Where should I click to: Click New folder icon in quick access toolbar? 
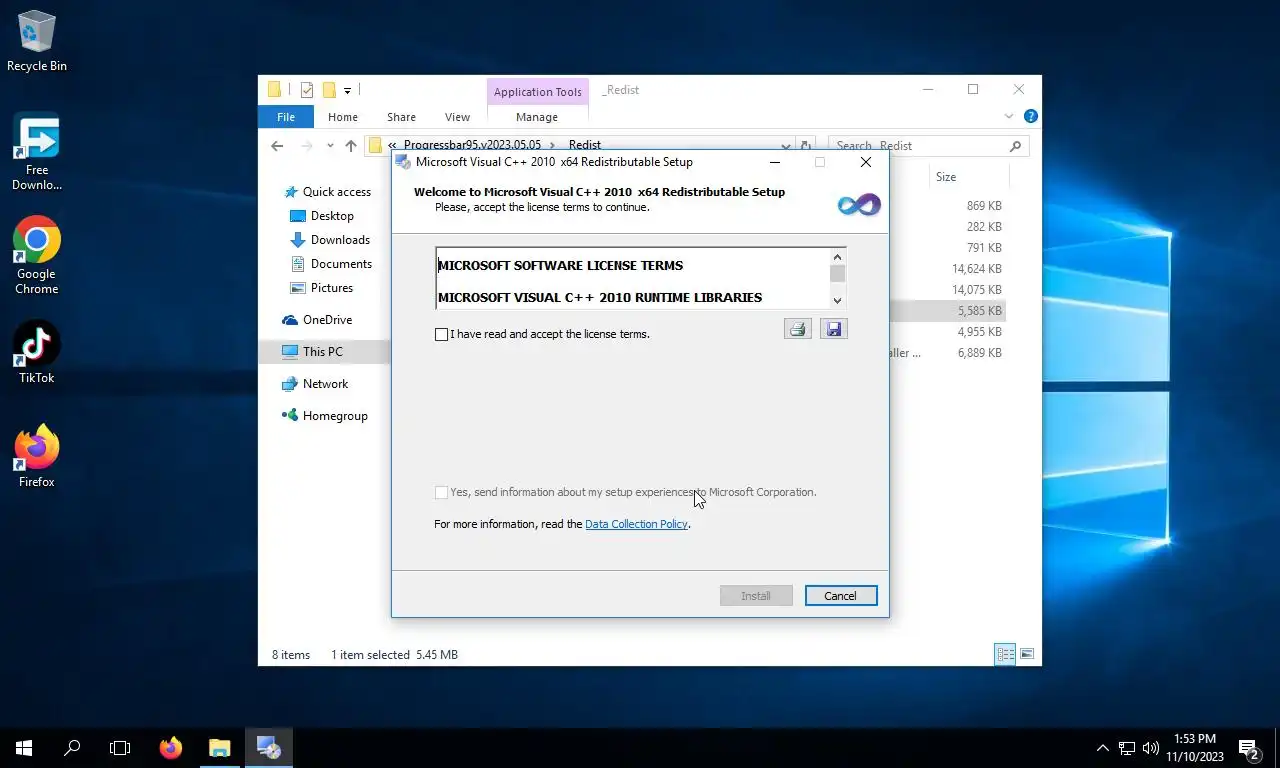coord(328,90)
